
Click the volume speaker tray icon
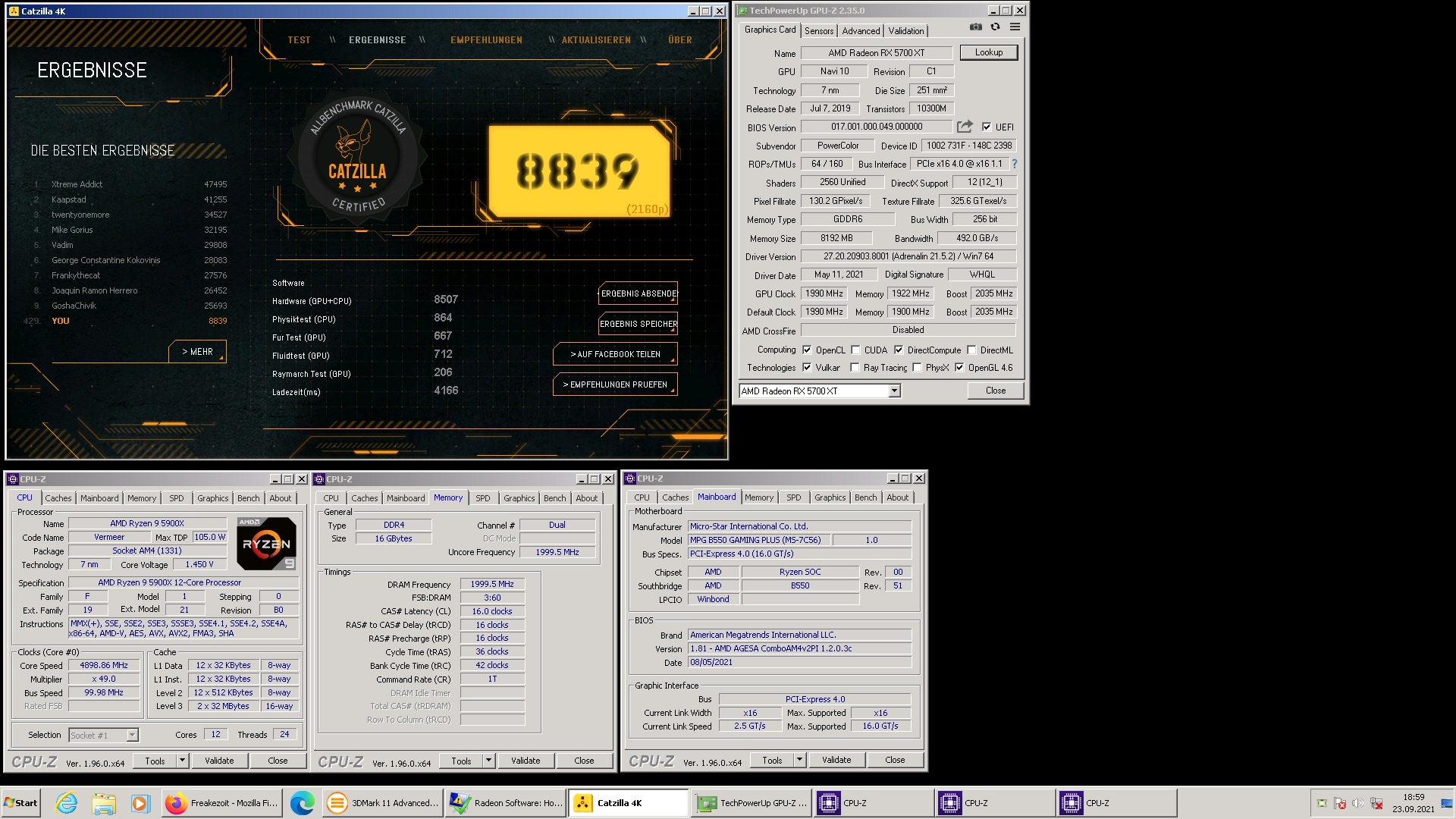pos(1357,804)
